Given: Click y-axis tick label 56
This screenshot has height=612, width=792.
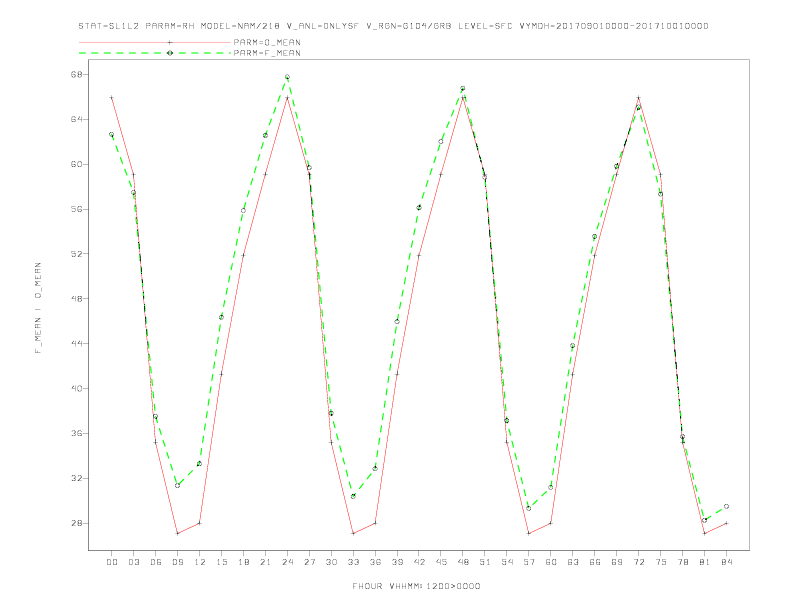Looking at the screenshot, I should pos(76,209).
